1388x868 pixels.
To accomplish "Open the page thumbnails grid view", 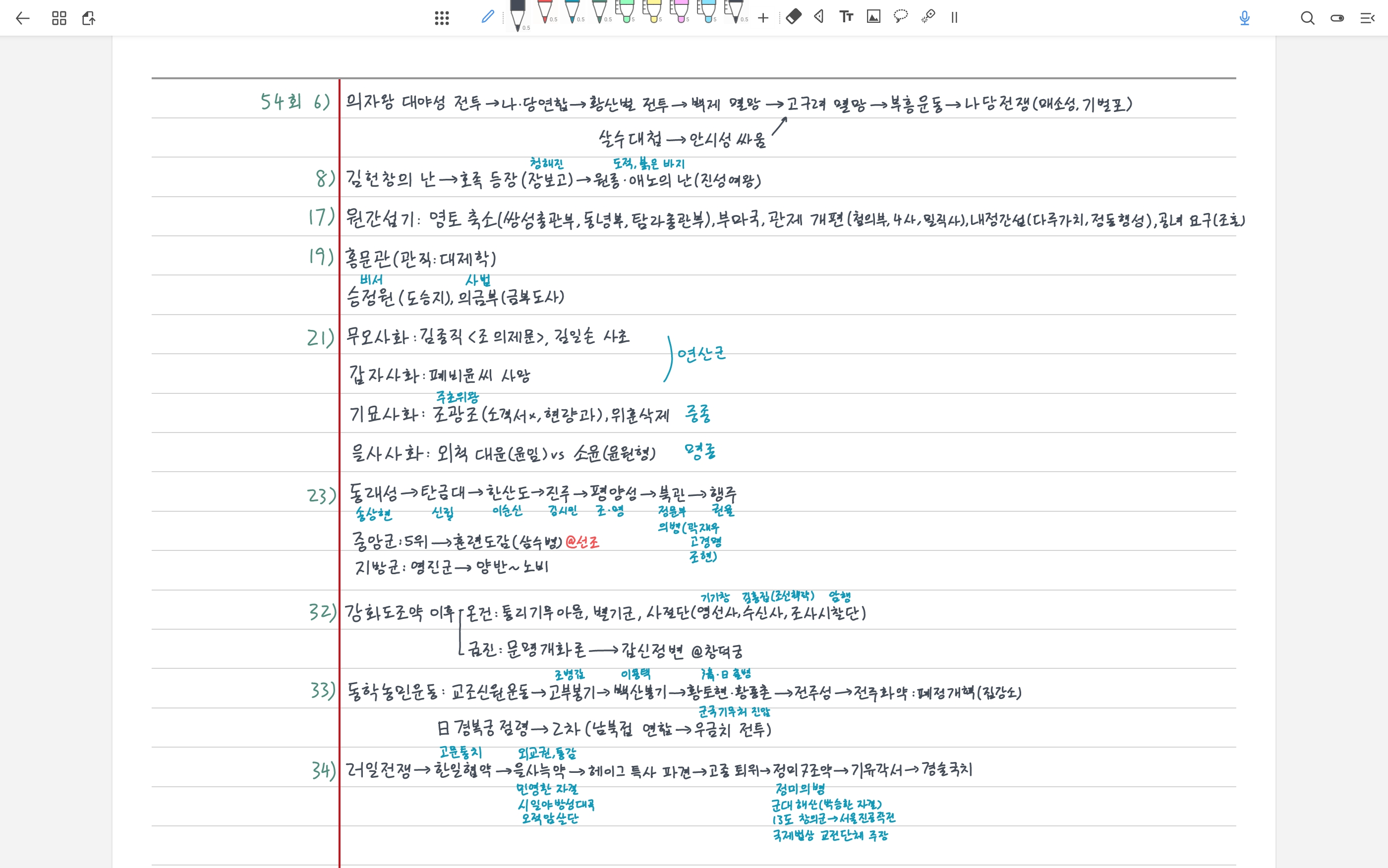I will tap(59, 18).
